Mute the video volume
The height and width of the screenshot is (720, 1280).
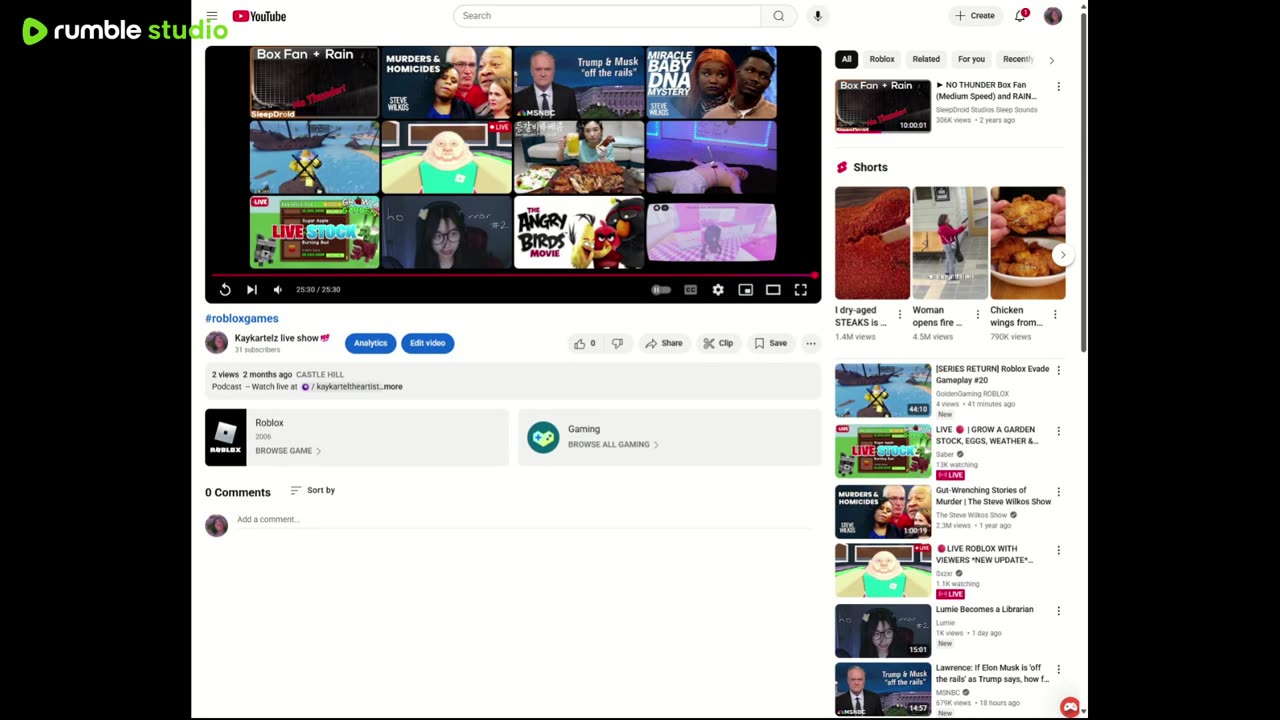point(278,290)
